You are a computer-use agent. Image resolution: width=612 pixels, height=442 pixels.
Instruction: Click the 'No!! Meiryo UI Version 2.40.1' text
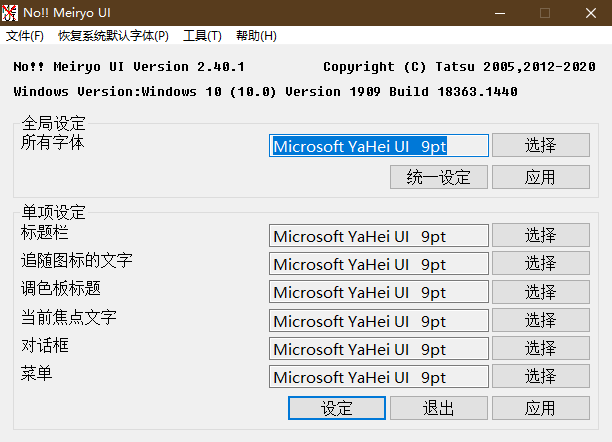(x=129, y=67)
